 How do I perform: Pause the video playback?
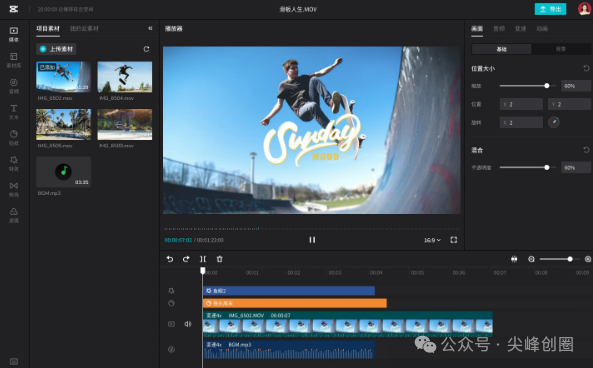(x=312, y=240)
